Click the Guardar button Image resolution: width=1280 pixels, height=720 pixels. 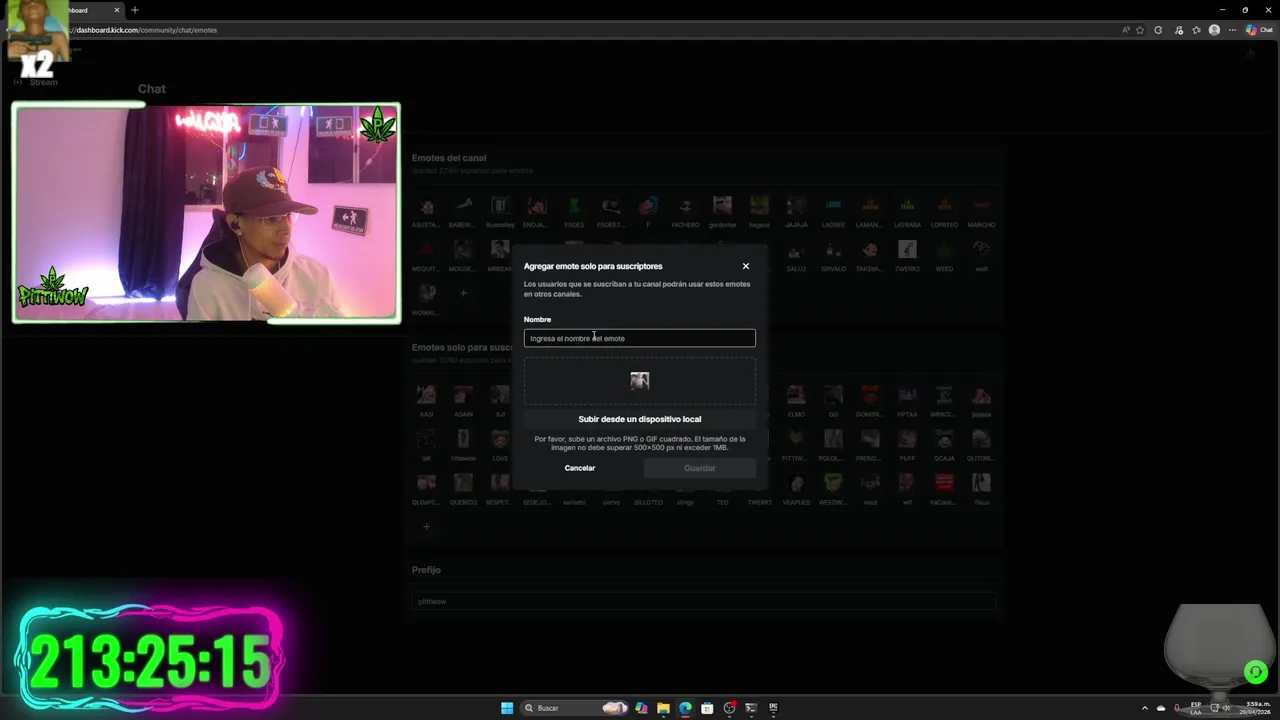click(x=700, y=468)
